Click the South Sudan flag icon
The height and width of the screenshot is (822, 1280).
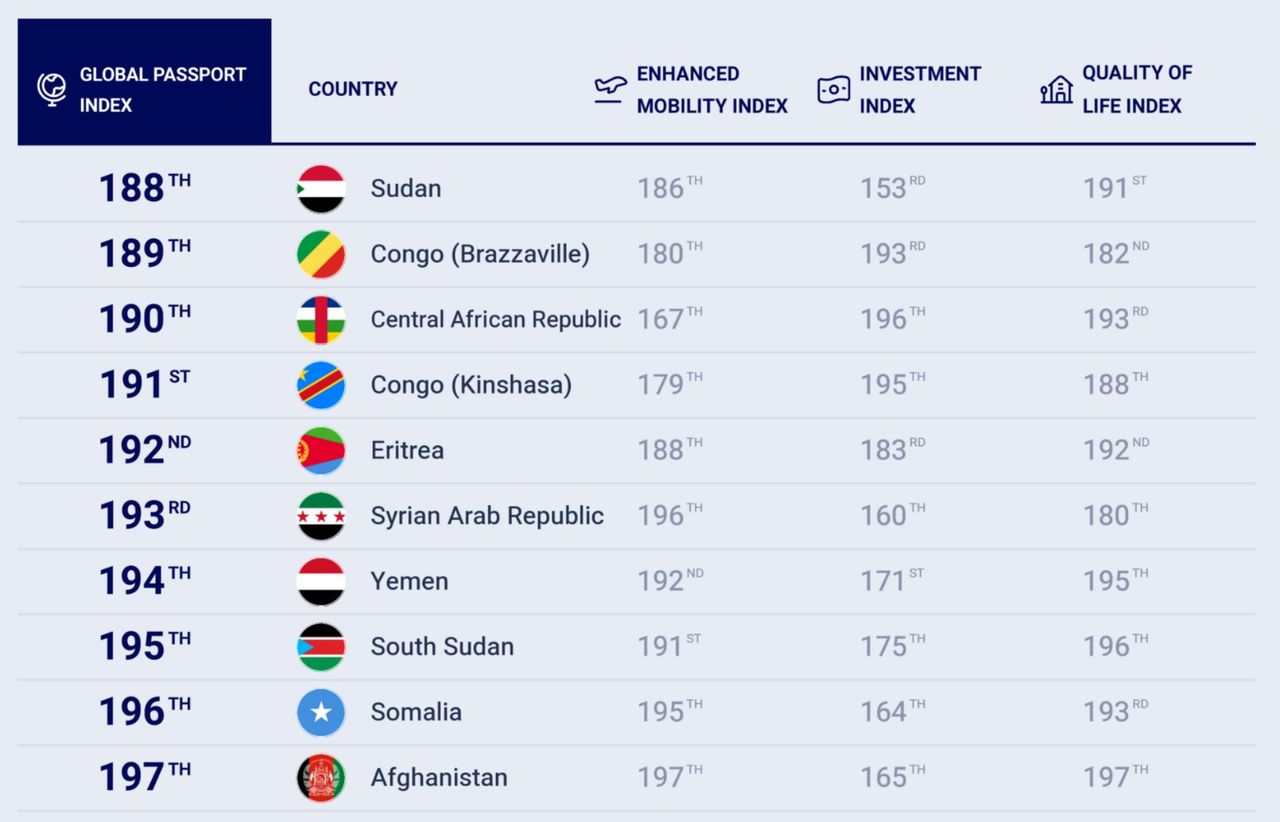pos(321,647)
